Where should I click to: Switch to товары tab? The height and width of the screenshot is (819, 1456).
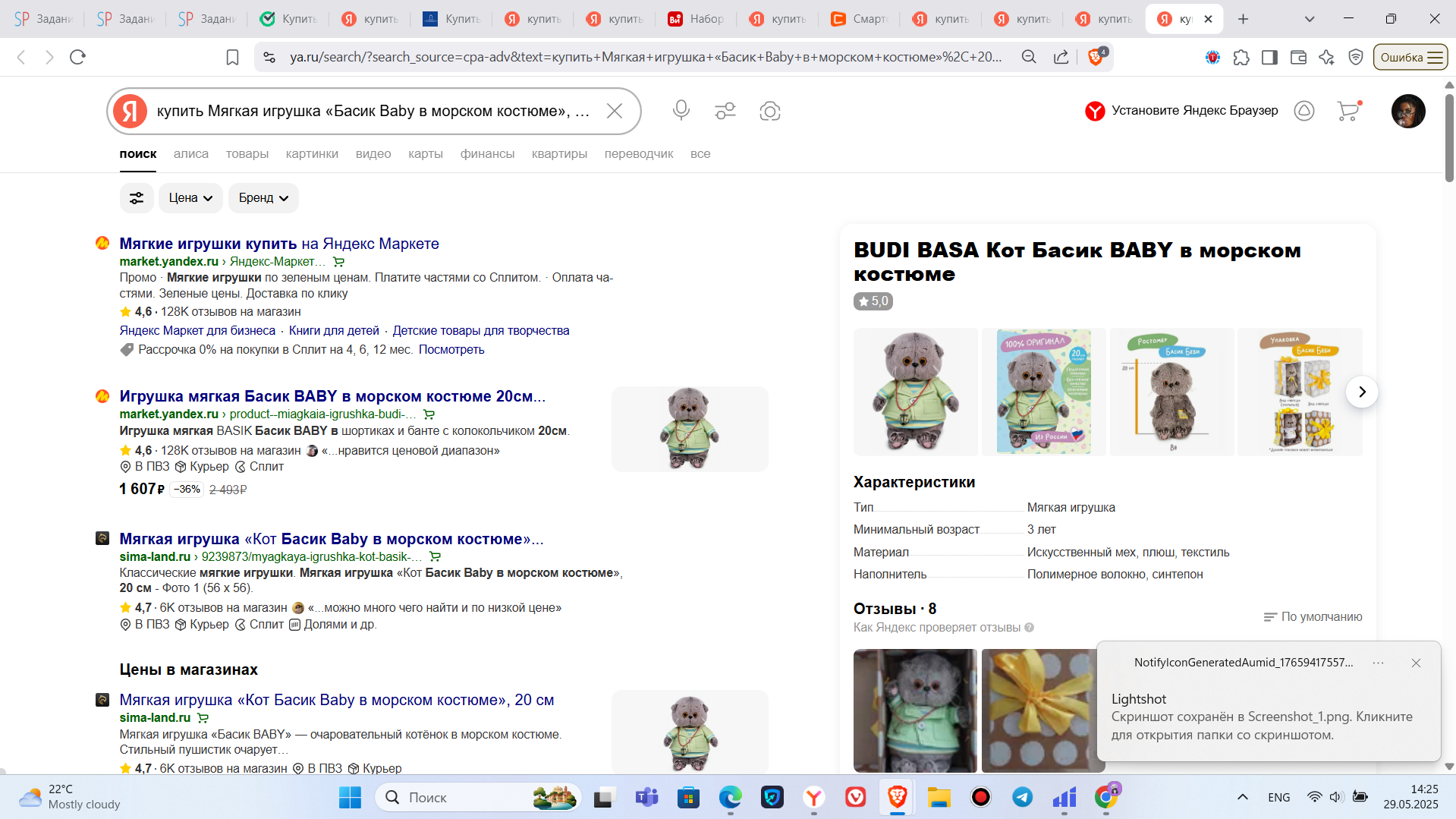(x=247, y=154)
